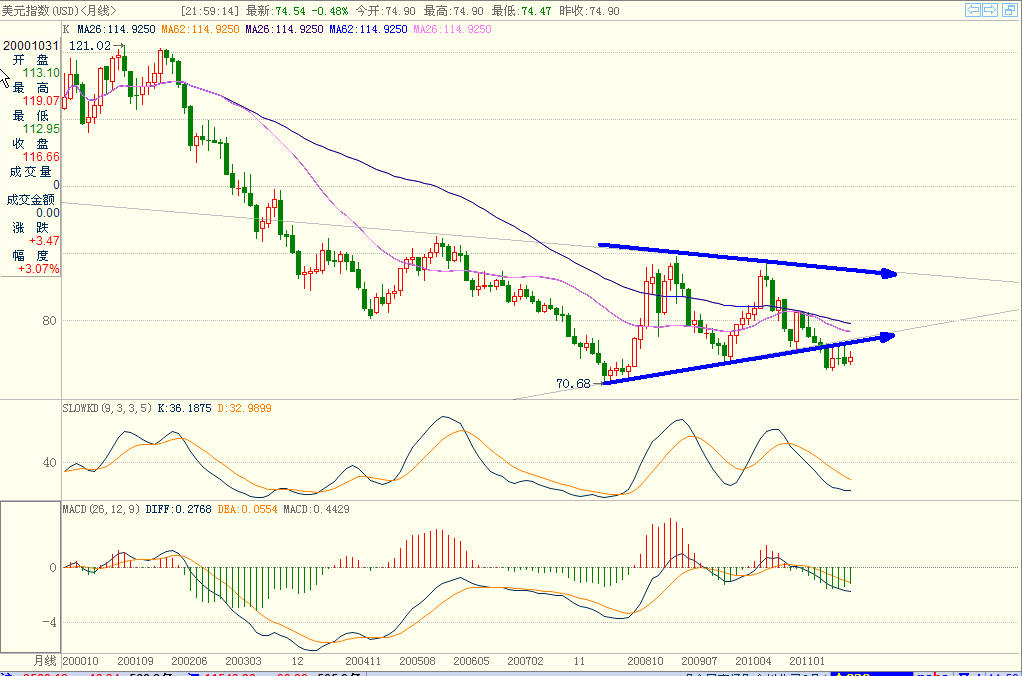Click the 成交量 label in the side panel

31,172
